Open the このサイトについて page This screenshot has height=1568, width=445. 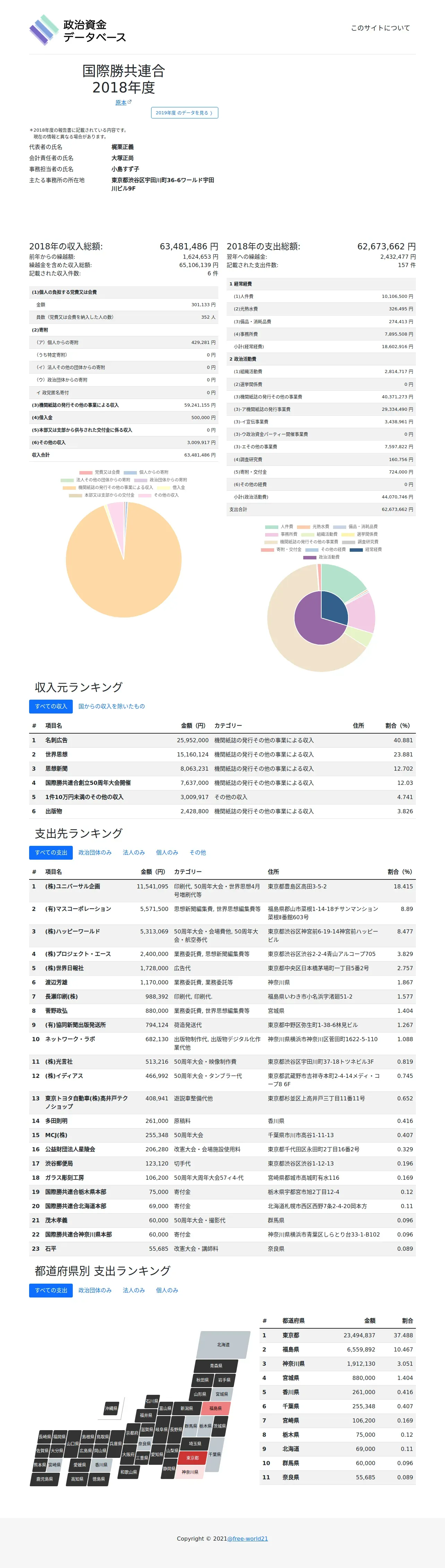point(380,28)
